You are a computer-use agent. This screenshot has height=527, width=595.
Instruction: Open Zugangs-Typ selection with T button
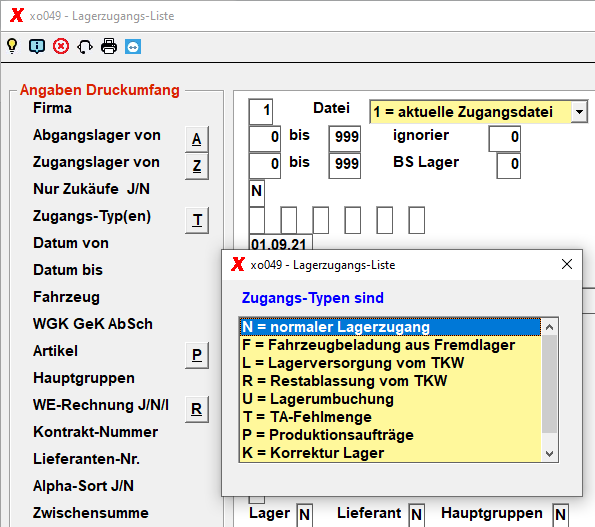pos(197,220)
